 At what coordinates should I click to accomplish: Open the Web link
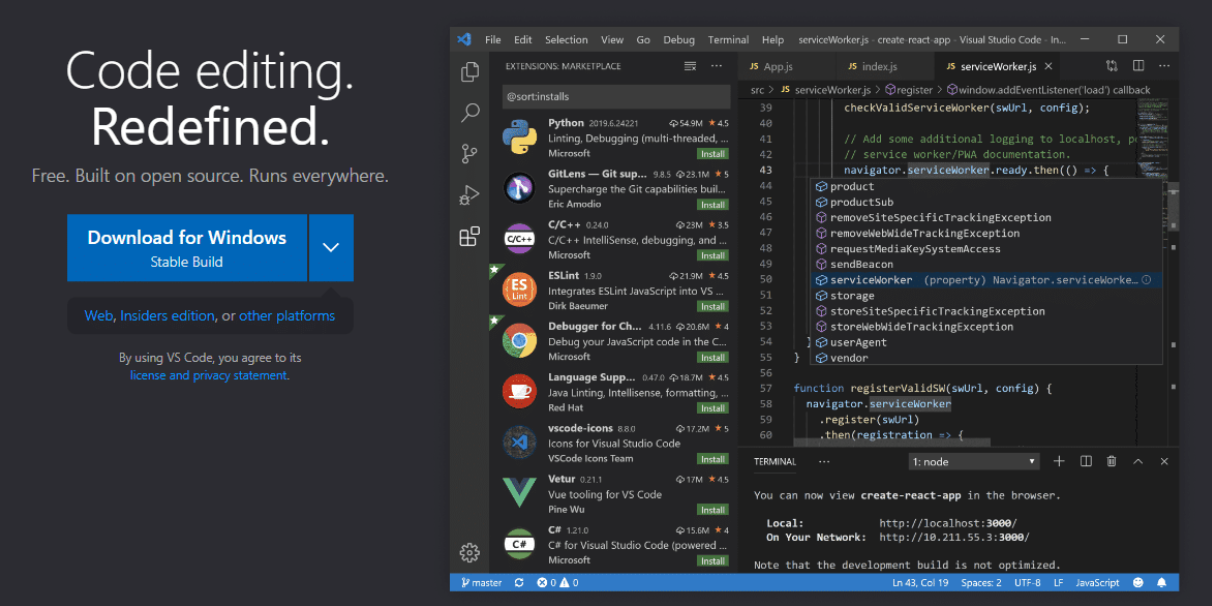(x=98, y=316)
